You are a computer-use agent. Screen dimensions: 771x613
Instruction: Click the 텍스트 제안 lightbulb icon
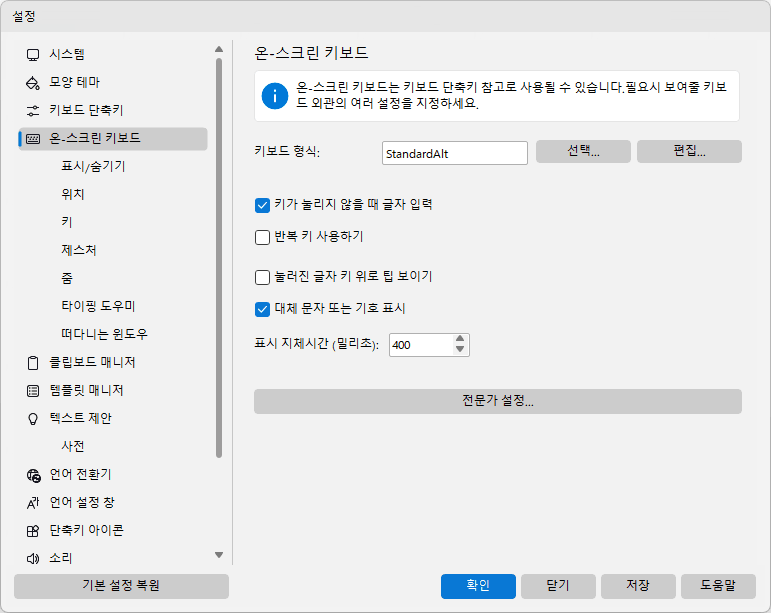pos(33,419)
